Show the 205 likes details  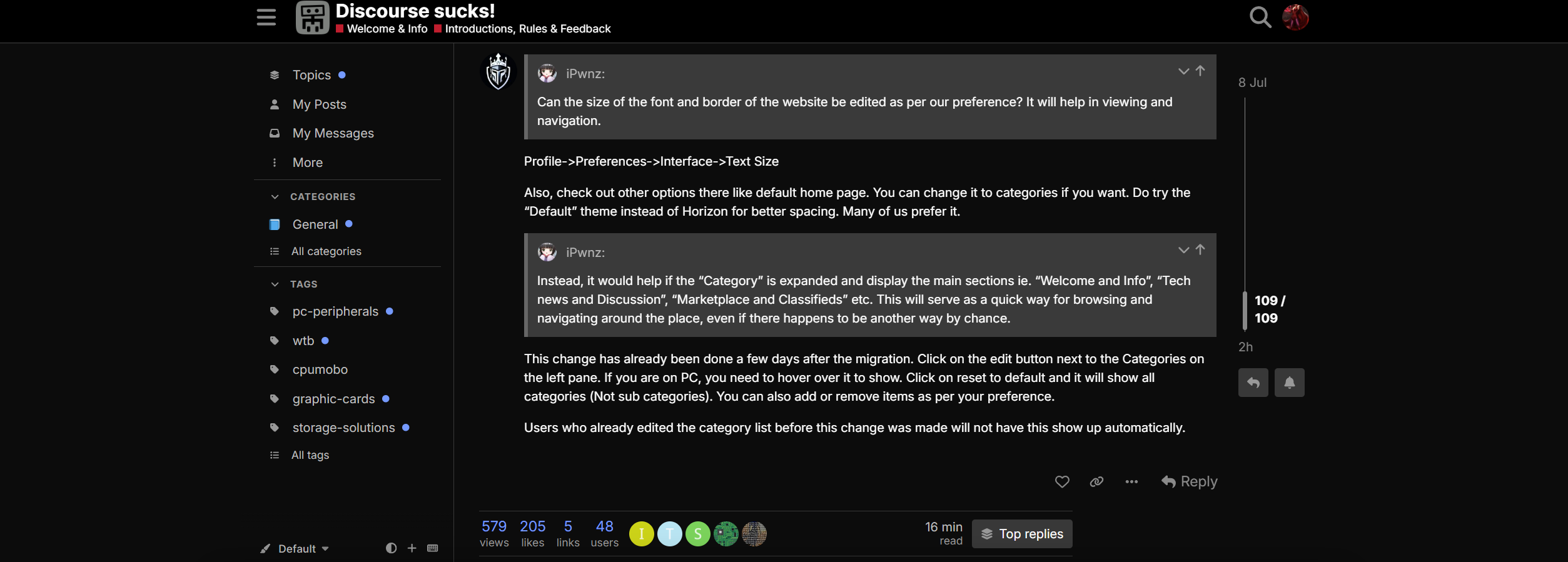[533, 534]
